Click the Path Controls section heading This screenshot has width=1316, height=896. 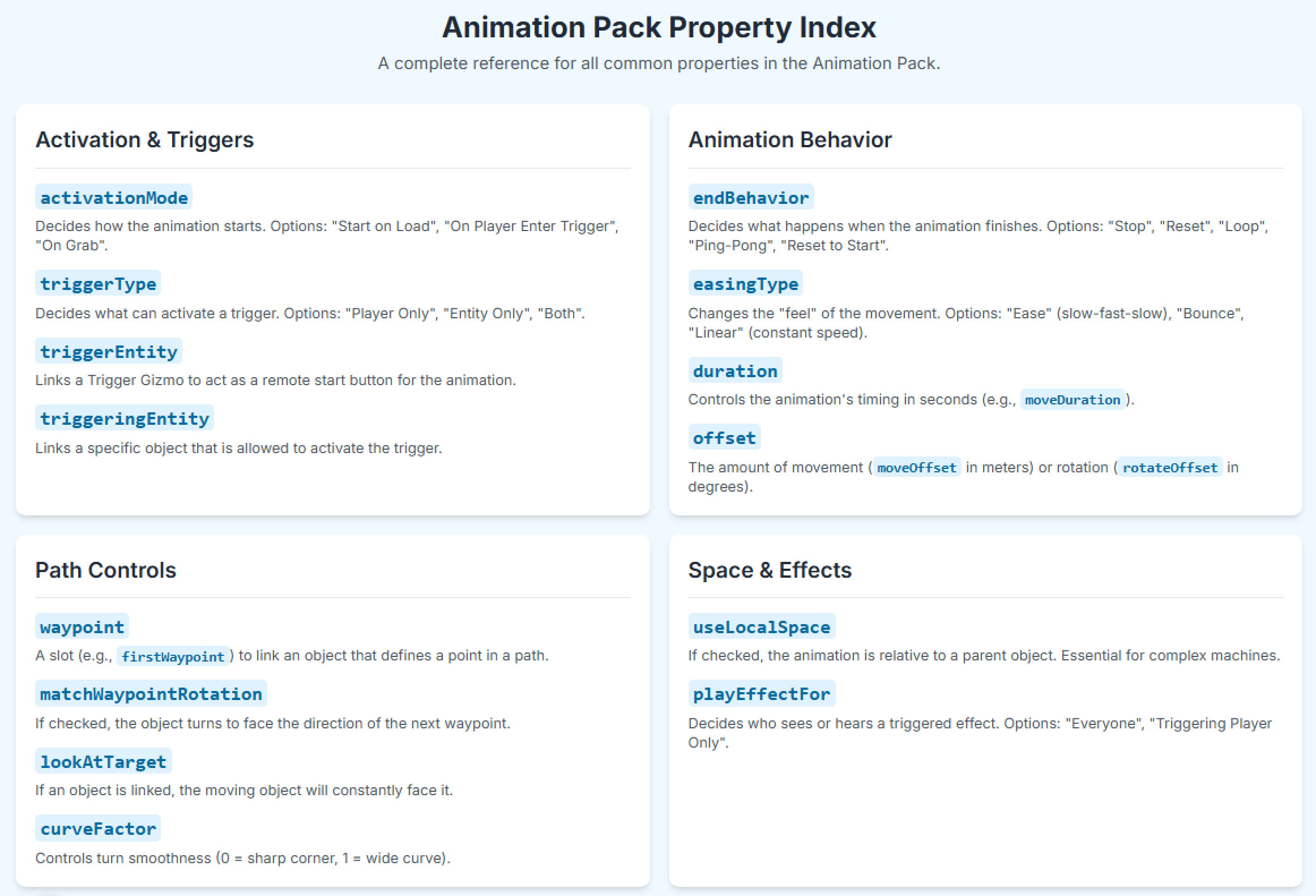click(106, 570)
